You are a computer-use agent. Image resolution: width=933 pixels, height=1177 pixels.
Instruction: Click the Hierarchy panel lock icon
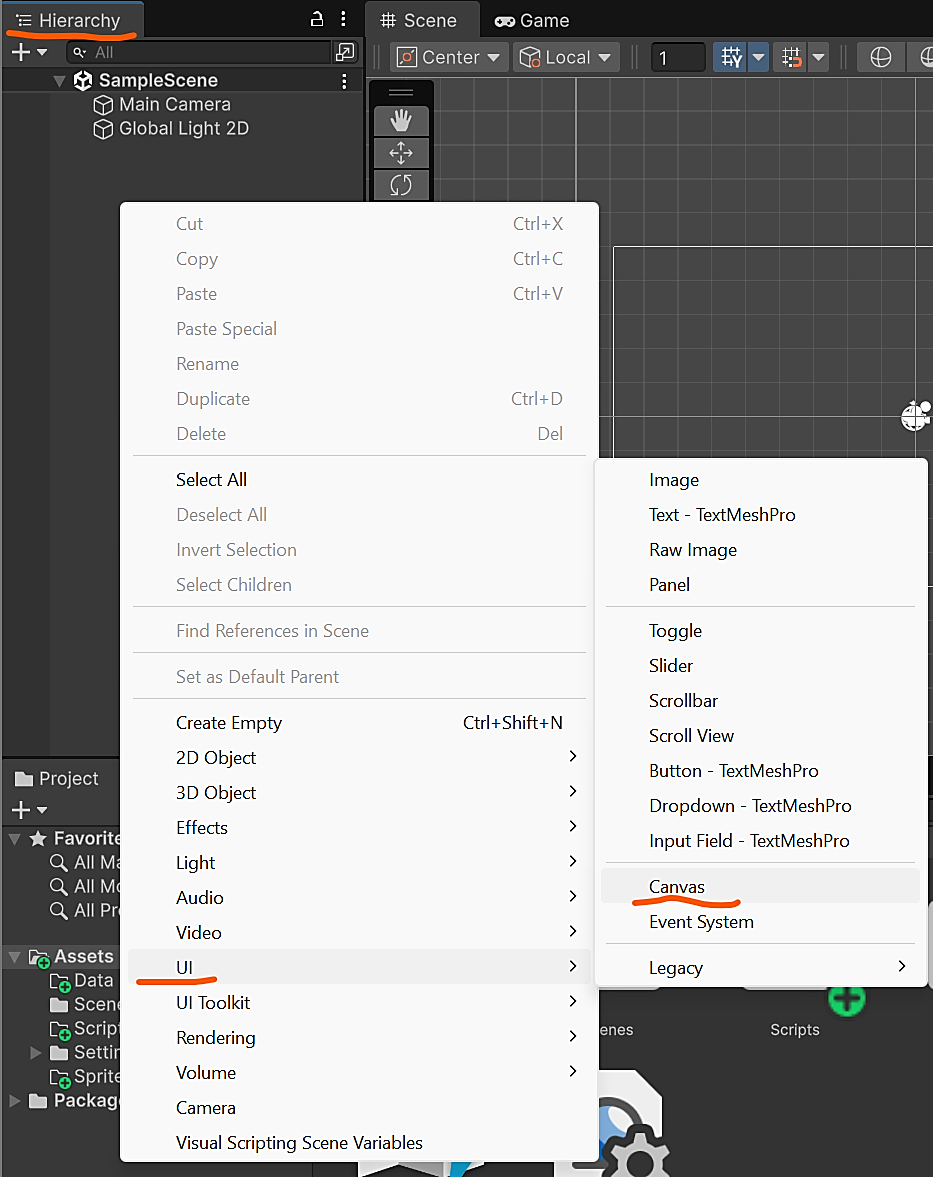[x=317, y=19]
